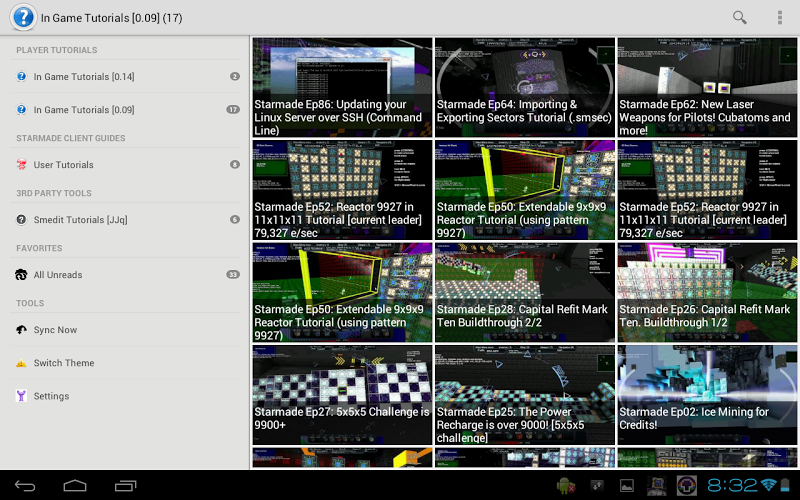Click the PLAYER TUTORIALS section header
Screen dimensions: 800x500
click(x=57, y=50)
